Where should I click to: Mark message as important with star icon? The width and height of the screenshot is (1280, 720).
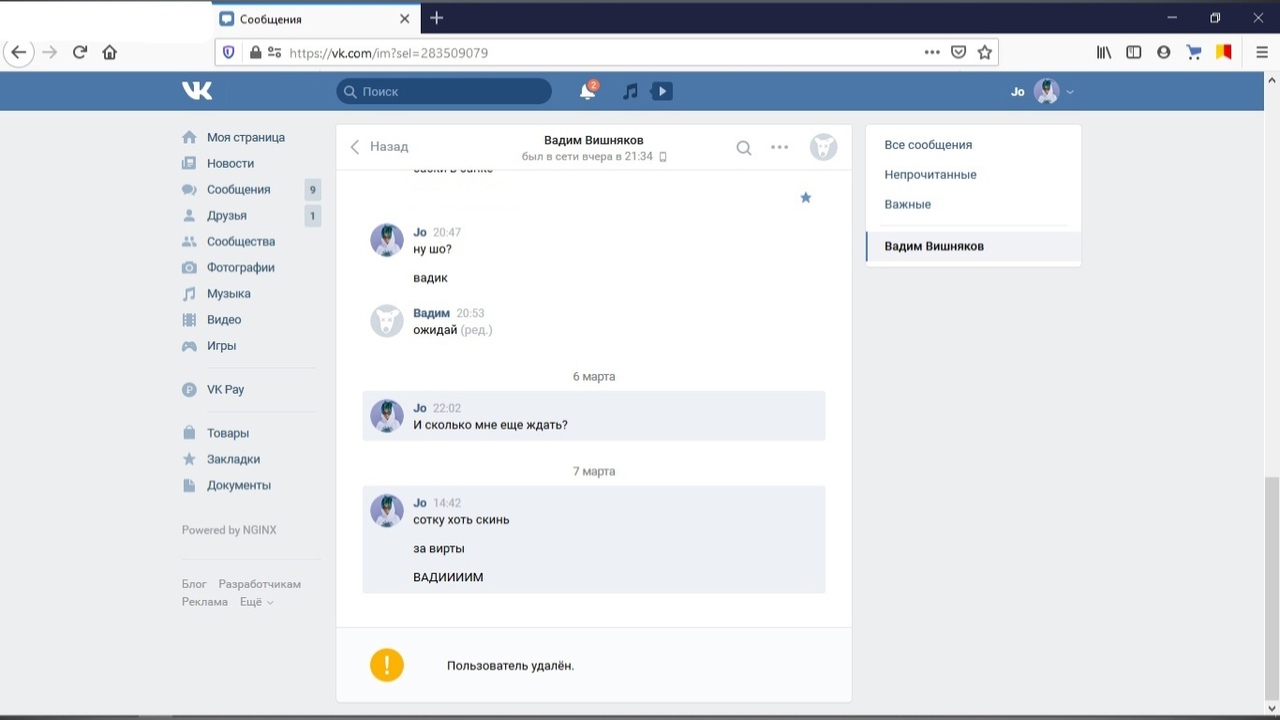[805, 198]
